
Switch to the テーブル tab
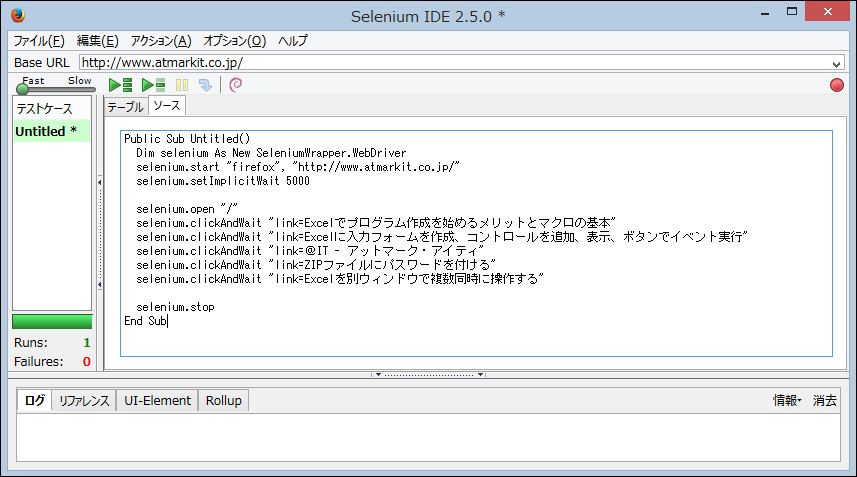pyautogui.click(x=126, y=106)
